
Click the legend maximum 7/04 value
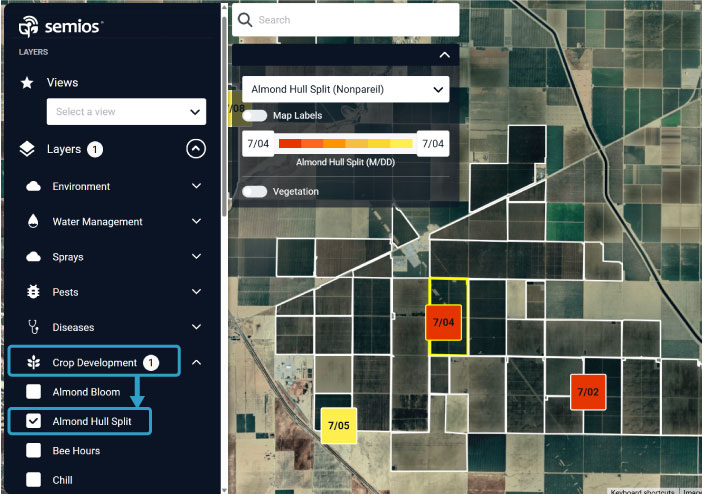click(433, 144)
